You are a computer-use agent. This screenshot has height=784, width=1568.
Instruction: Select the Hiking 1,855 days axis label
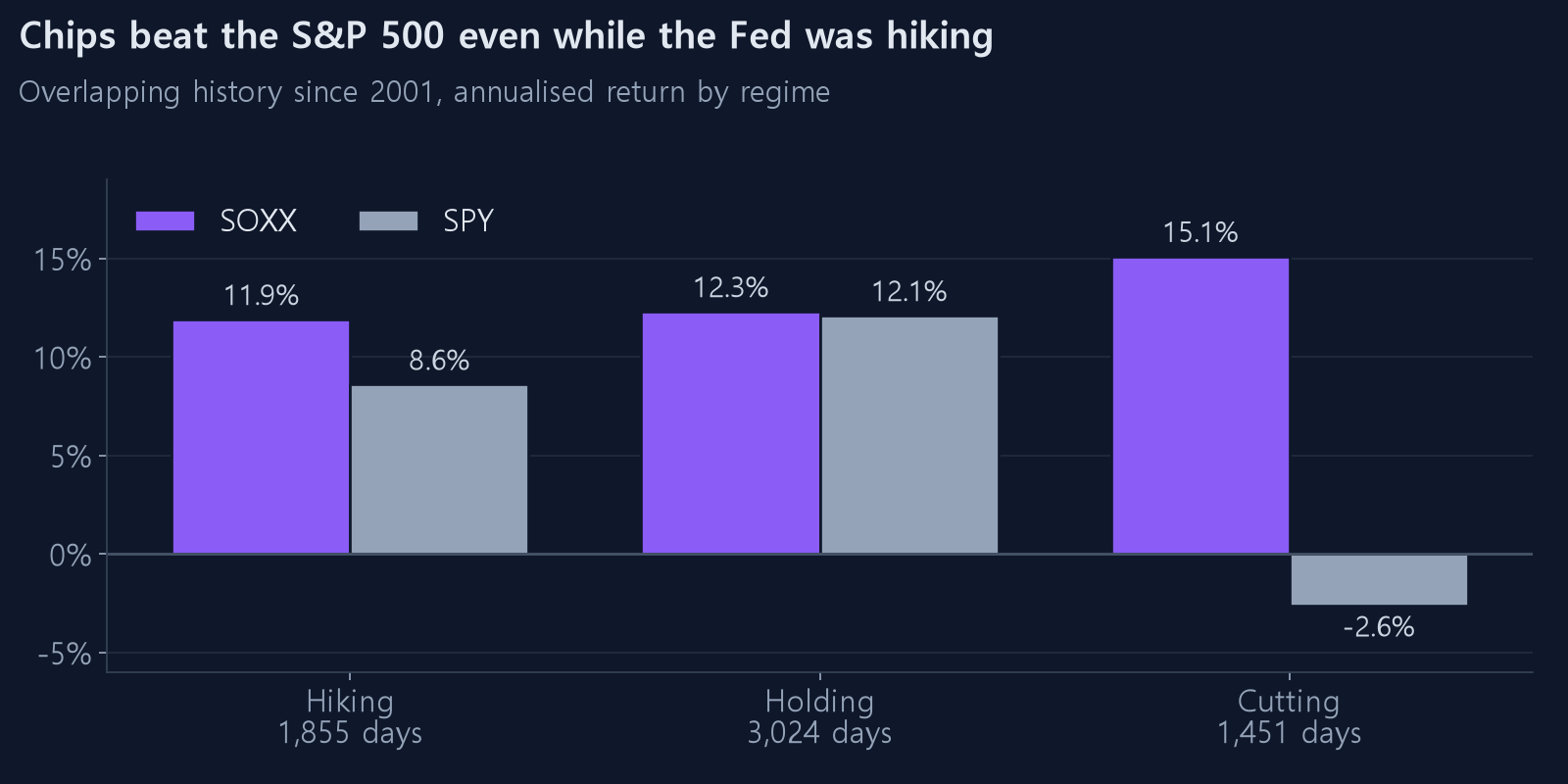350,717
